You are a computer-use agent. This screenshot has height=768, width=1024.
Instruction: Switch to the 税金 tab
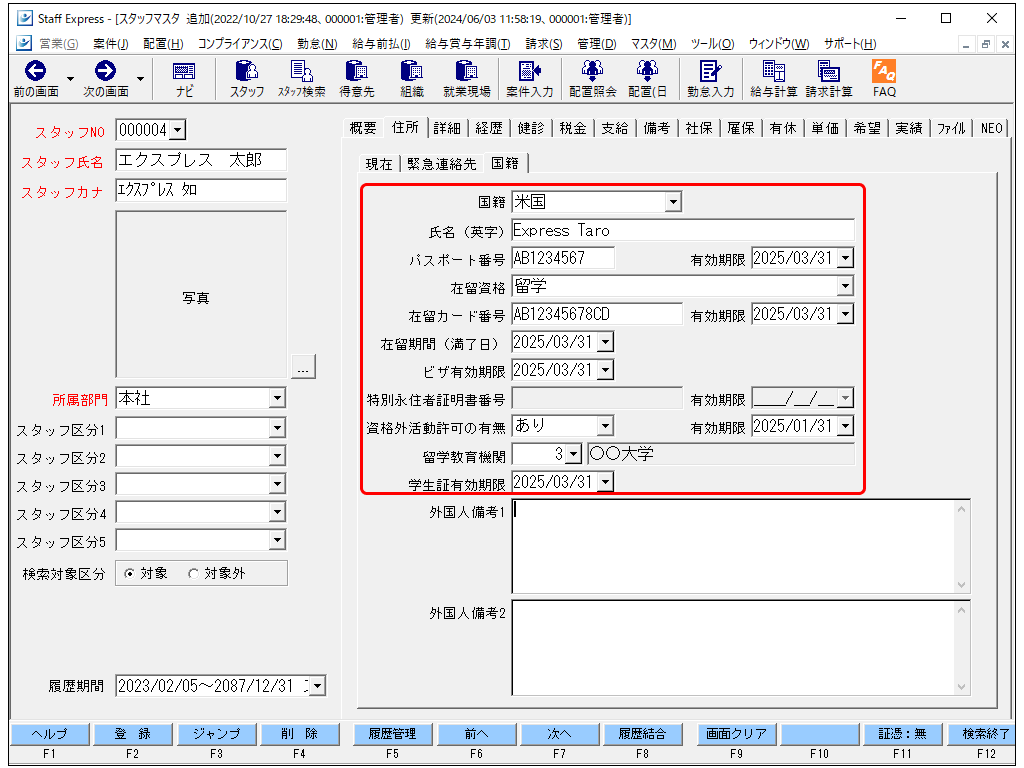[x=573, y=128]
